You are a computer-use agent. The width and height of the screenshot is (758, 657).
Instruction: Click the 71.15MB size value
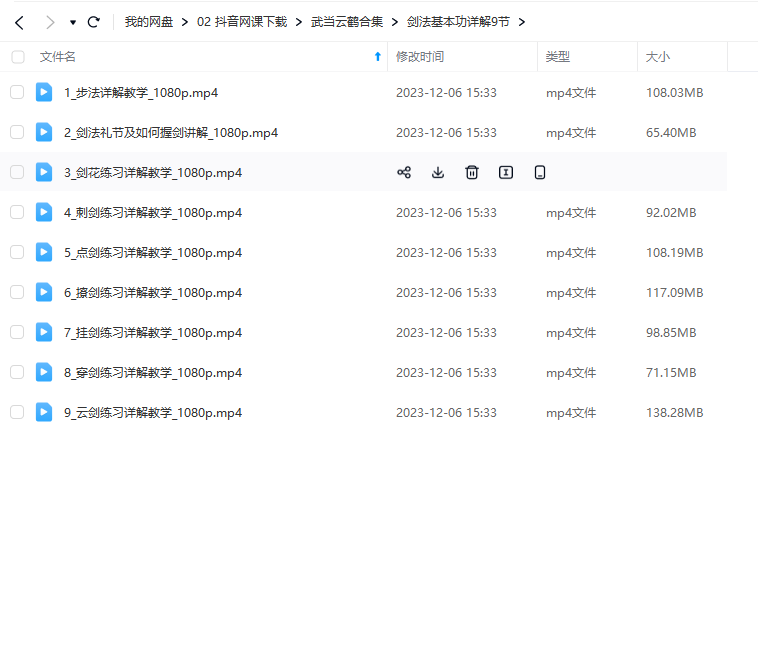point(671,373)
